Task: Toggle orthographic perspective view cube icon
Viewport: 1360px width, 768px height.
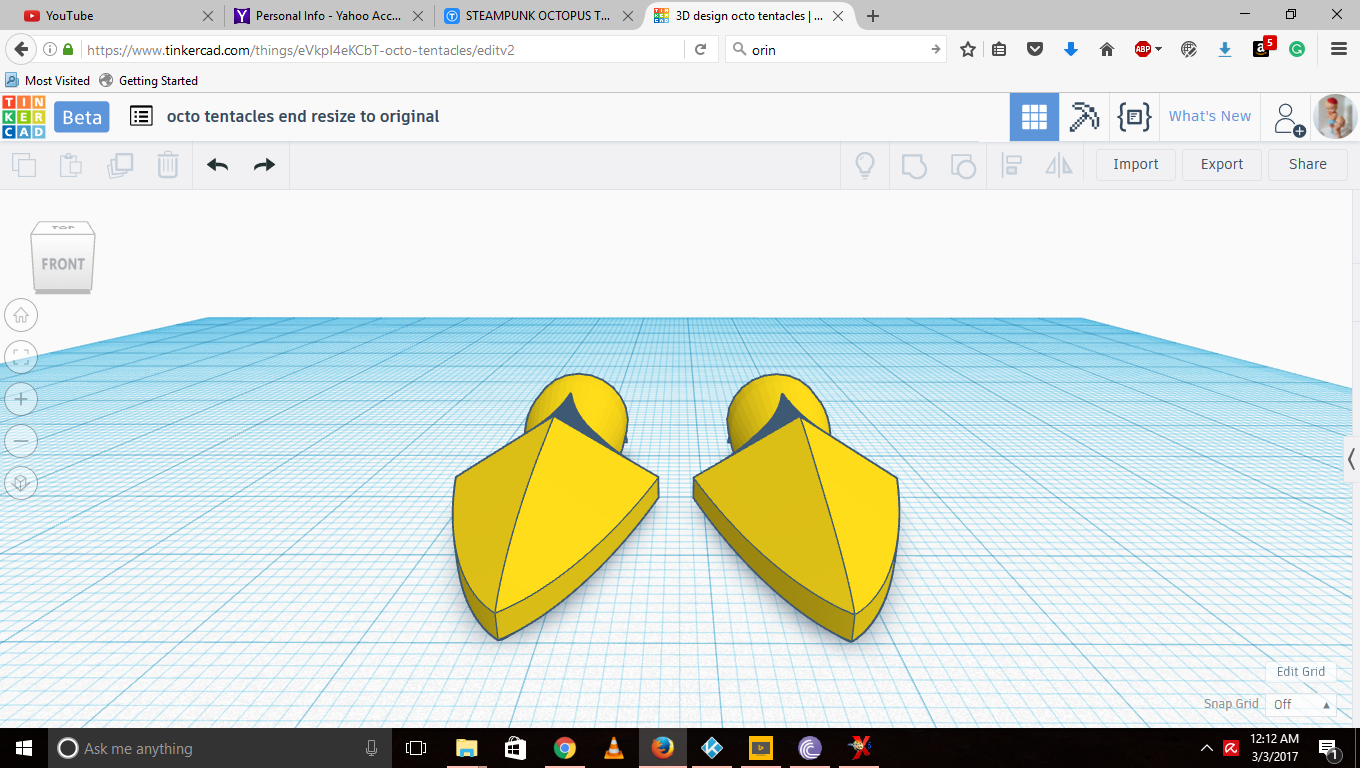Action: coord(21,483)
